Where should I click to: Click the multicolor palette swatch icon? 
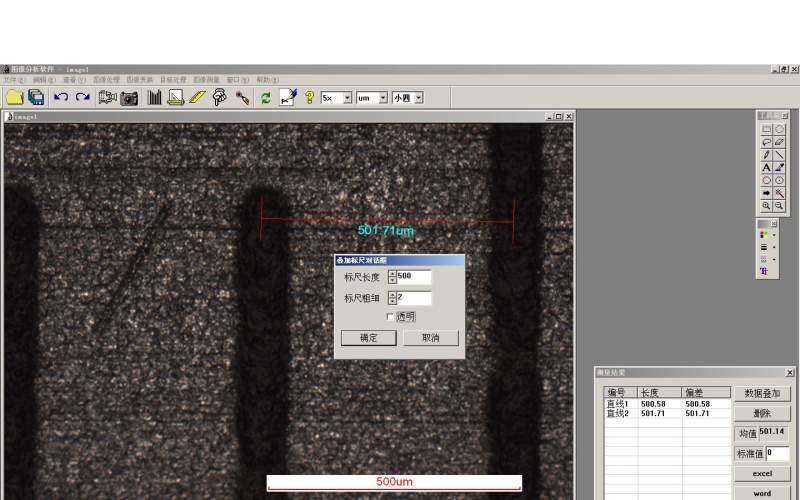coord(764,235)
